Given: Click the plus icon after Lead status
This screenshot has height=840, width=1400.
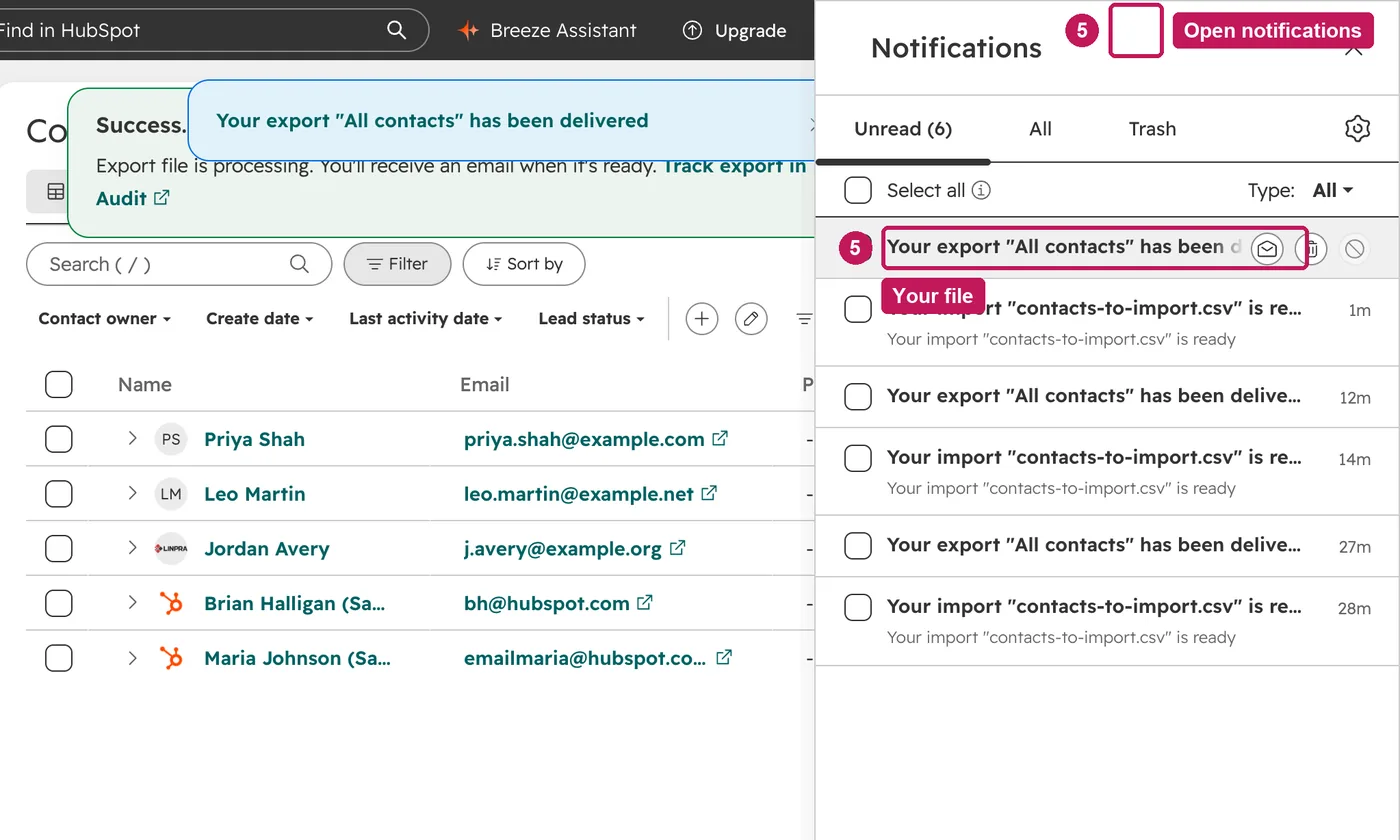Looking at the screenshot, I should click(702, 319).
